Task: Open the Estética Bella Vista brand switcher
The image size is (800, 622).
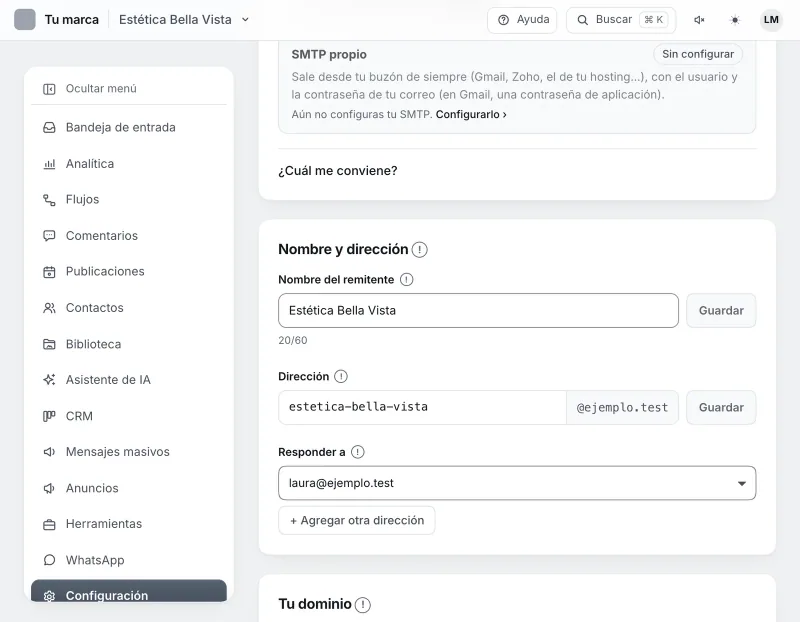Action: tap(184, 19)
